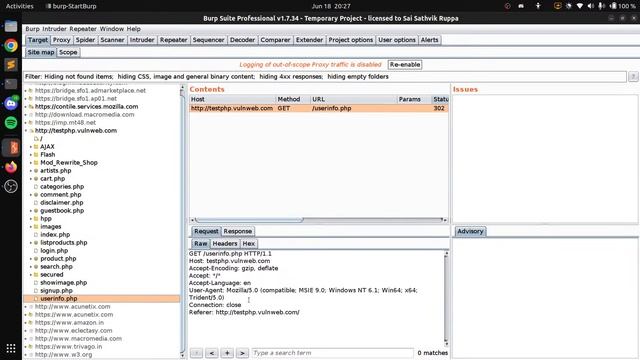Image resolution: width=640 pixels, height=360 pixels.
Task: Select the /userinfo.php row in Contents
Action: tap(319, 108)
